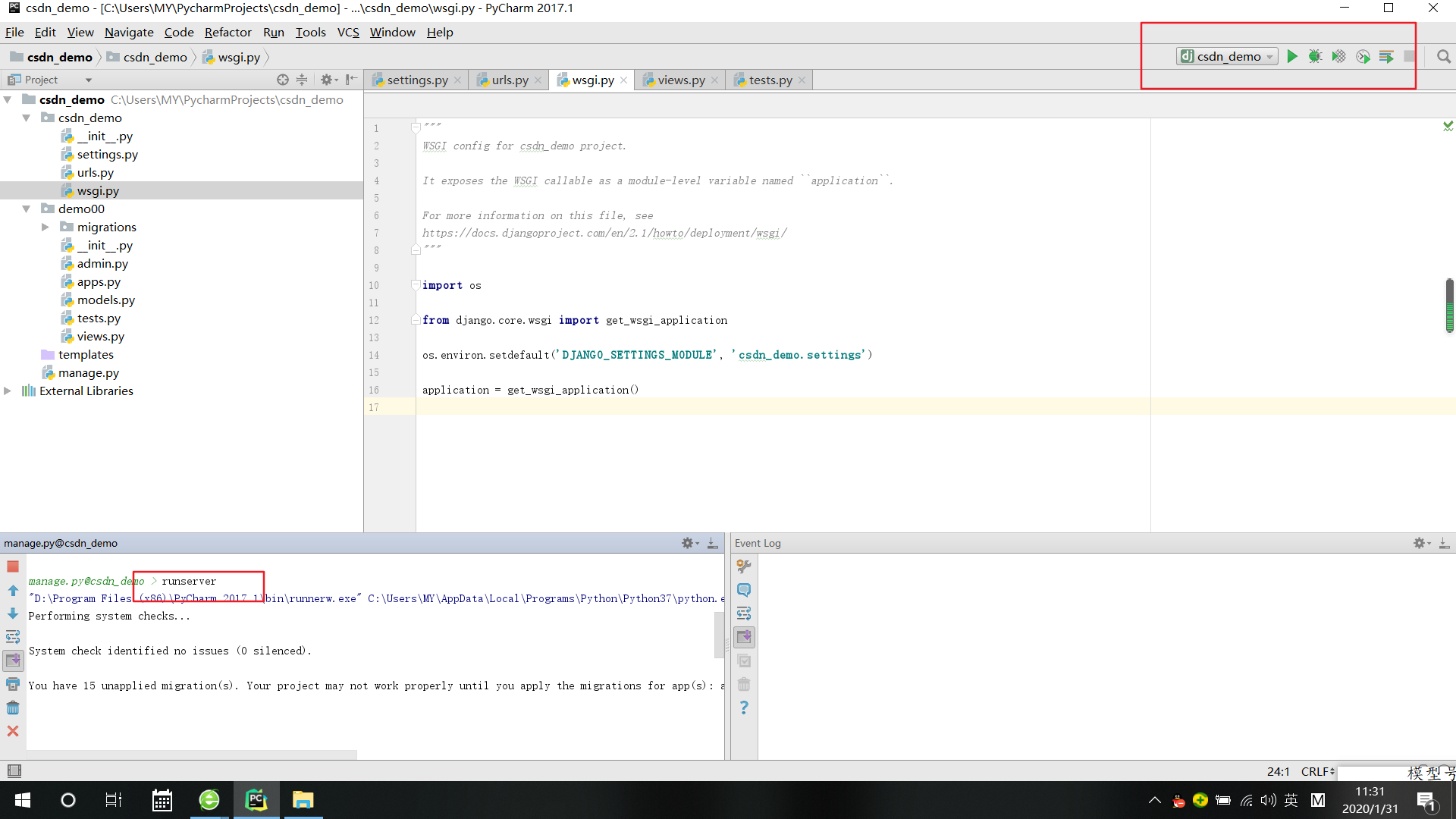Click scroll-from-source target icon in Project panel
Screen dimensions: 1456x819
(283, 80)
